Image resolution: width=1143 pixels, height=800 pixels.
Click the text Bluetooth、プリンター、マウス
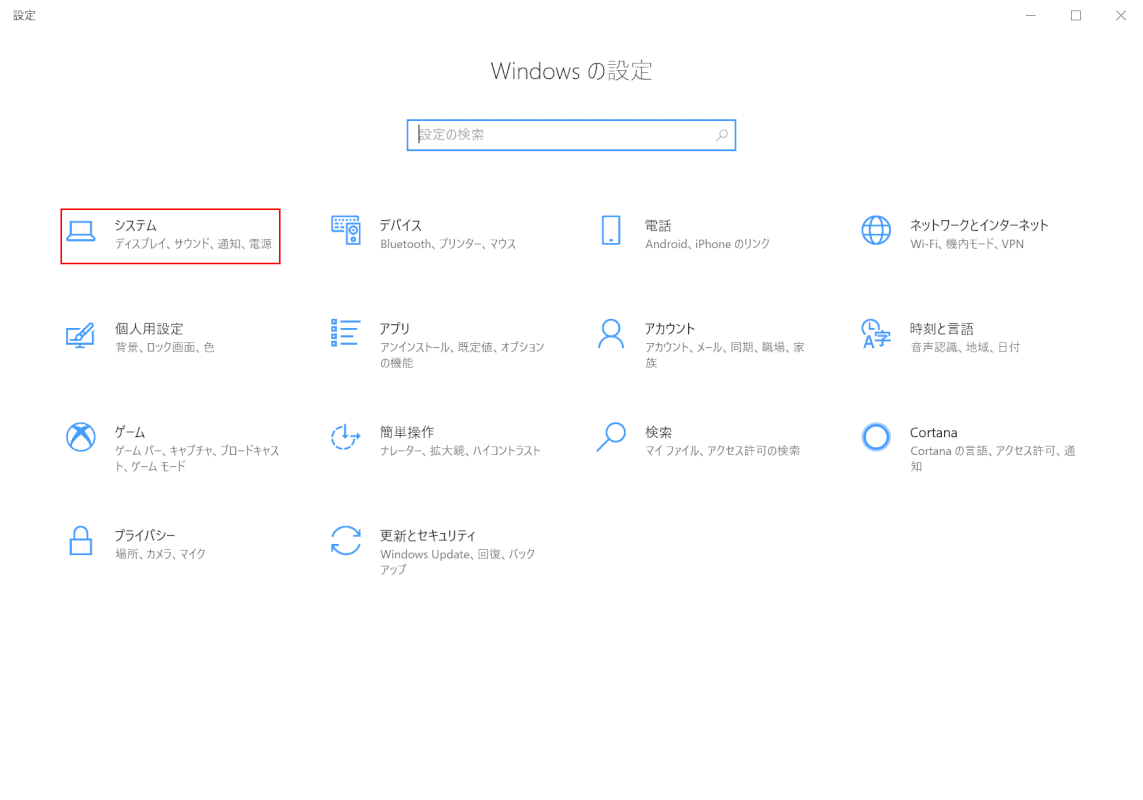(448, 244)
